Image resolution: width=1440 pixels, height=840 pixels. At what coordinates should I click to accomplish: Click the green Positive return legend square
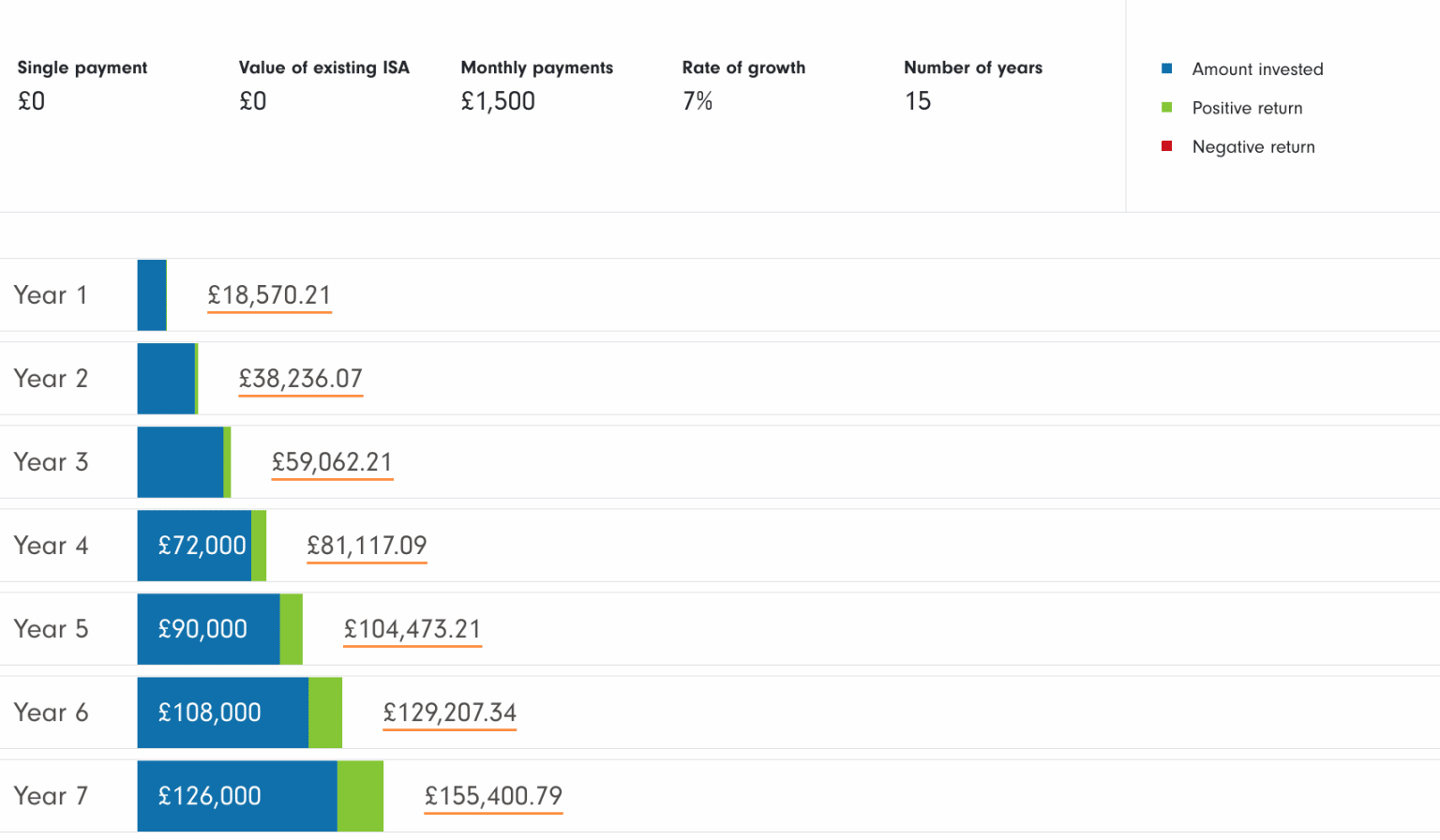point(1165,107)
